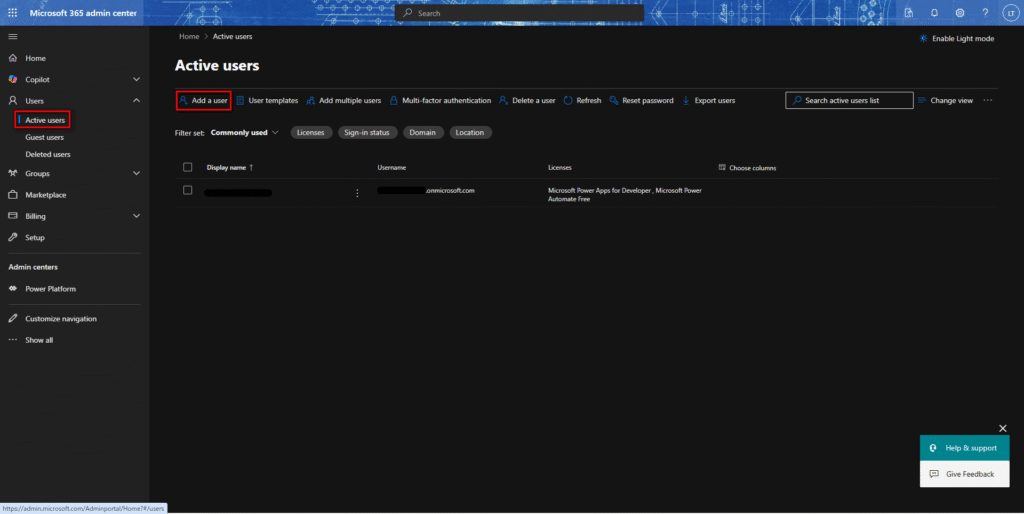Click the help question mark icon
This screenshot has height=514, width=1024.
[x=985, y=13]
